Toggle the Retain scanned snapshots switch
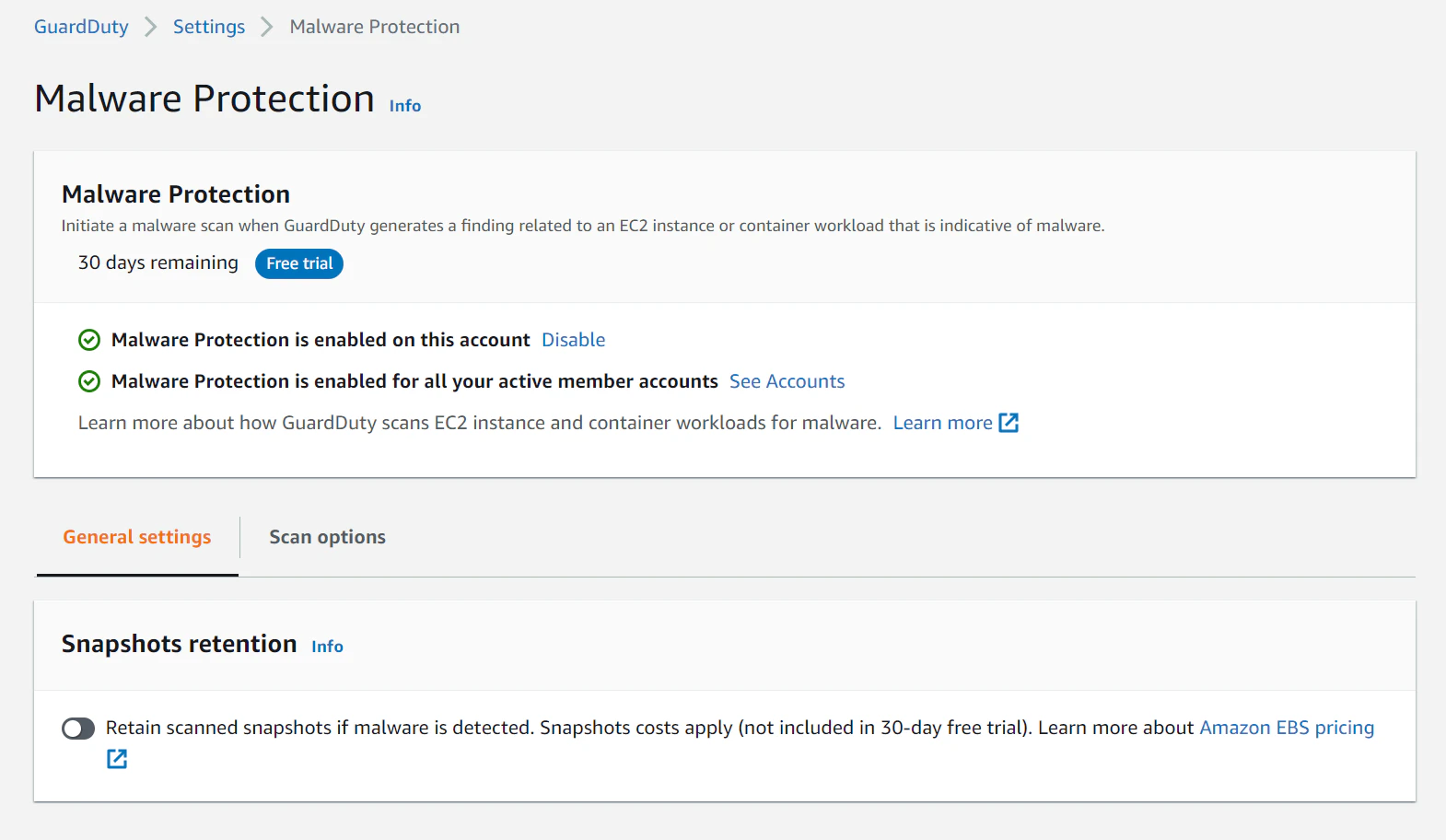The image size is (1446, 840). point(78,729)
